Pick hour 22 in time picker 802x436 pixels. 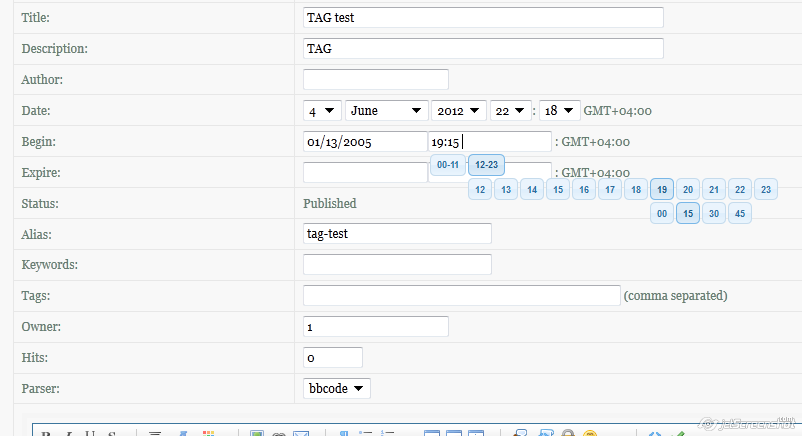[740, 189]
